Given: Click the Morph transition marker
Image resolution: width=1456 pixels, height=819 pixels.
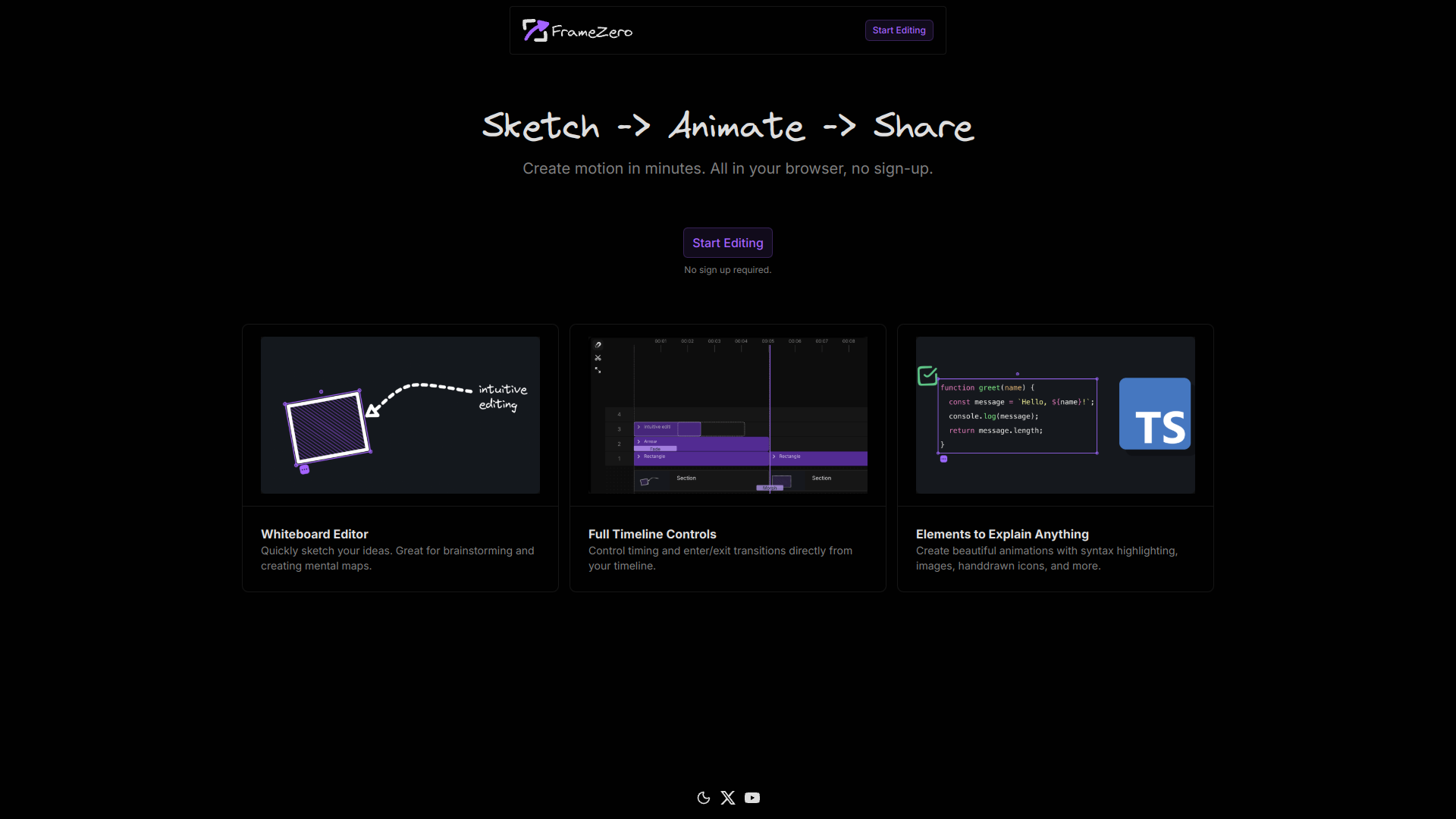Looking at the screenshot, I should point(770,488).
